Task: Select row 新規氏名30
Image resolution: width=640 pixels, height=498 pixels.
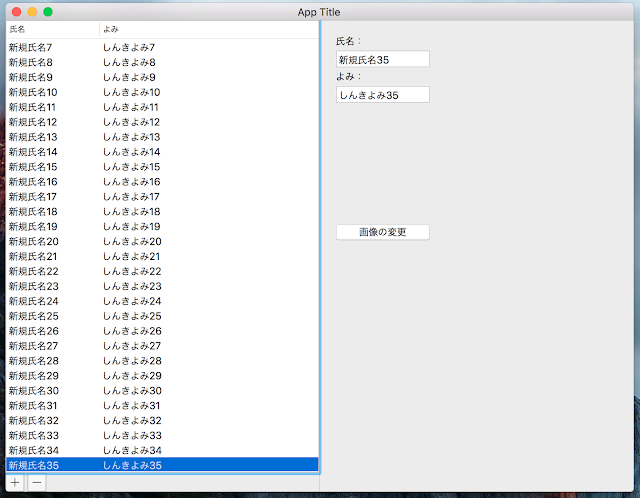Action: (162, 391)
